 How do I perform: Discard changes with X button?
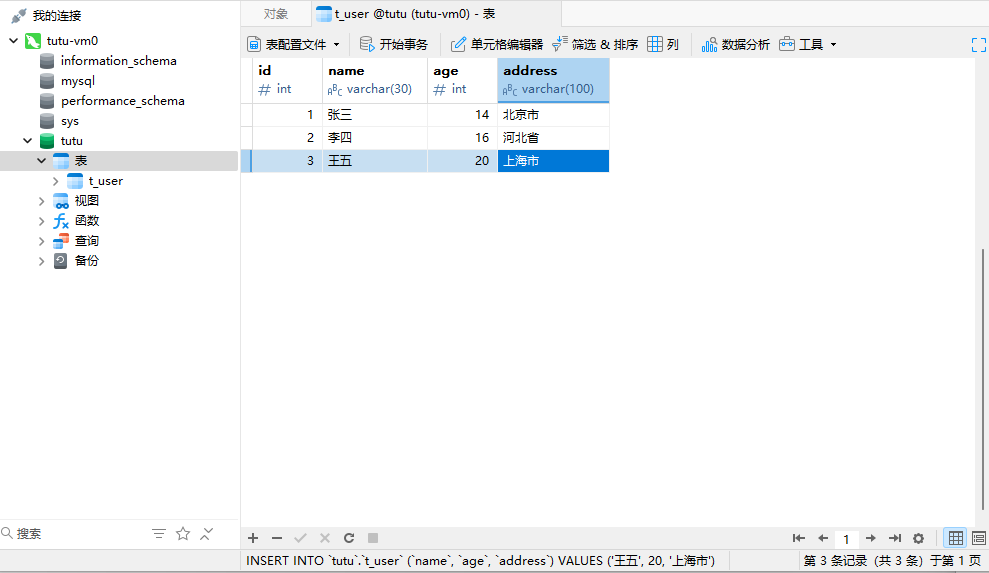(x=325, y=538)
